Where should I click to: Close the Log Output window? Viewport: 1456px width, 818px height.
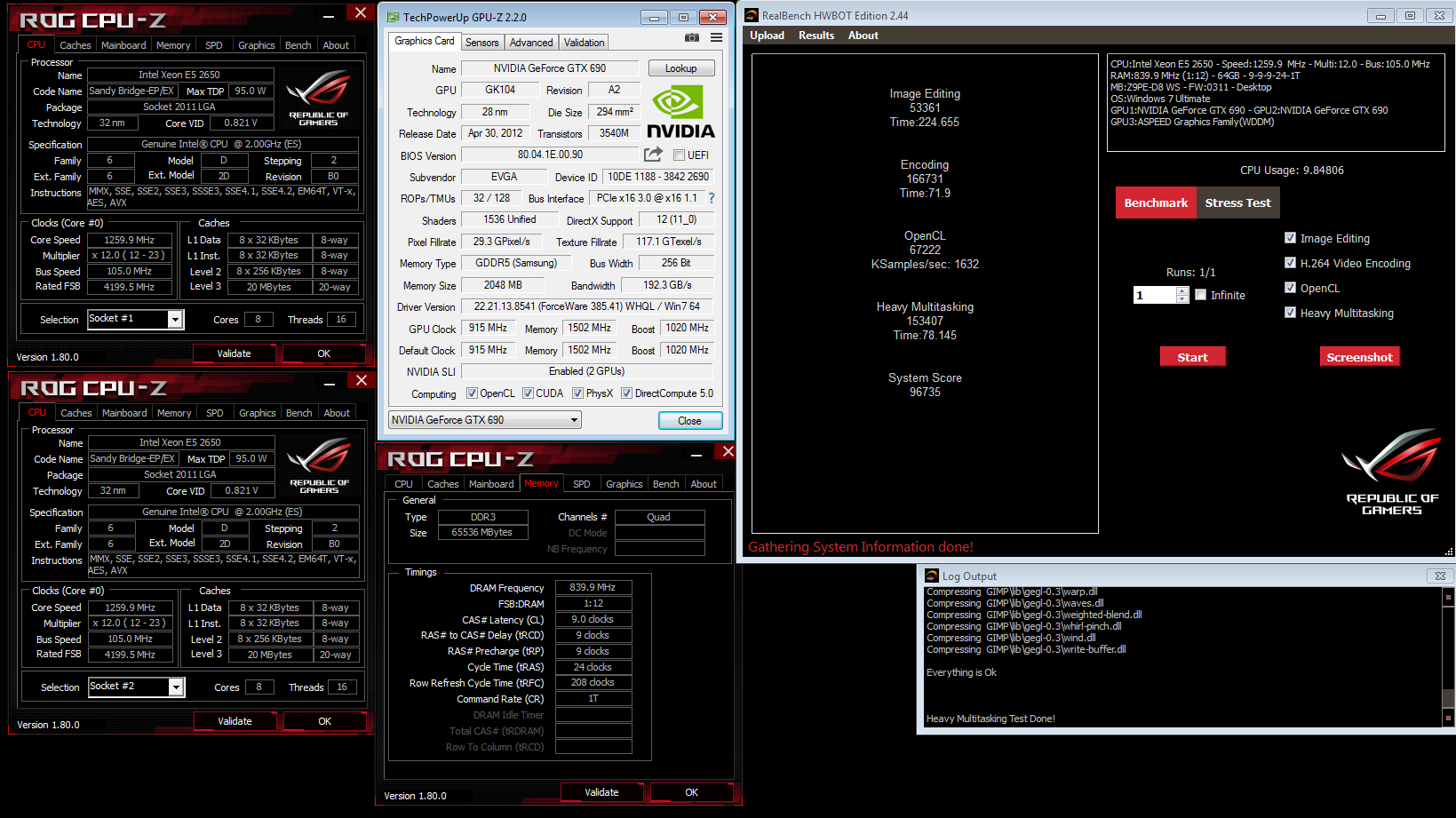coord(1440,576)
